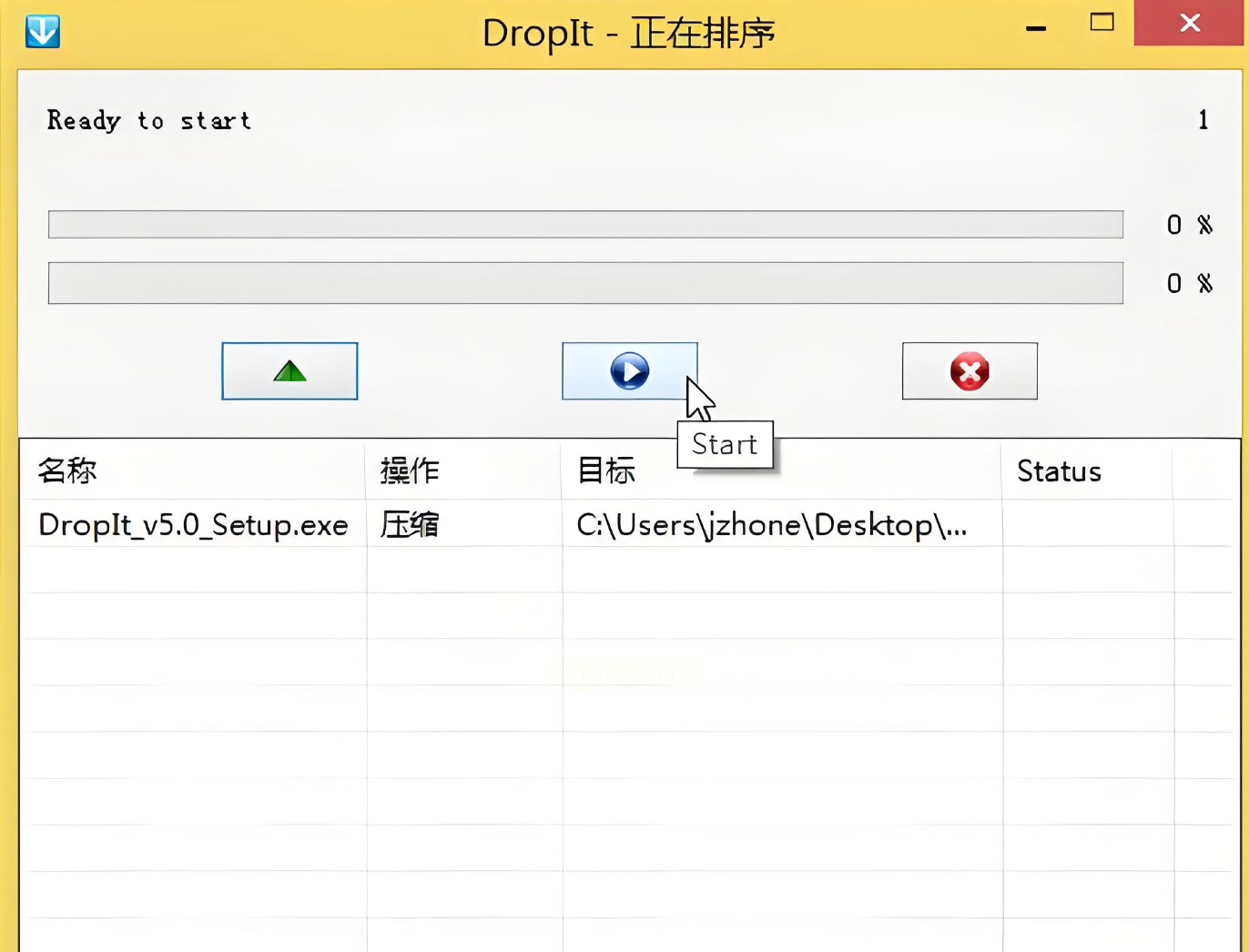Click the lower progress bar
1249x952 pixels.
(x=585, y=283)
